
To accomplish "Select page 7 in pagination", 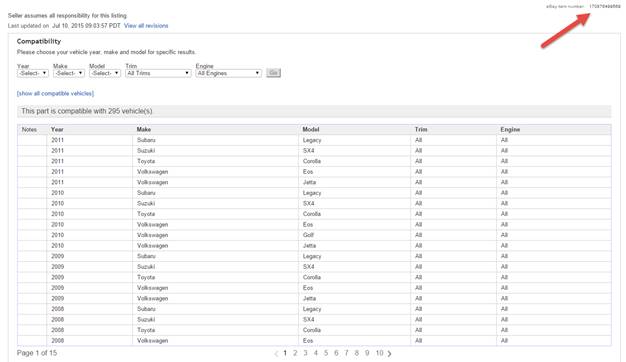I will point(346,353).
